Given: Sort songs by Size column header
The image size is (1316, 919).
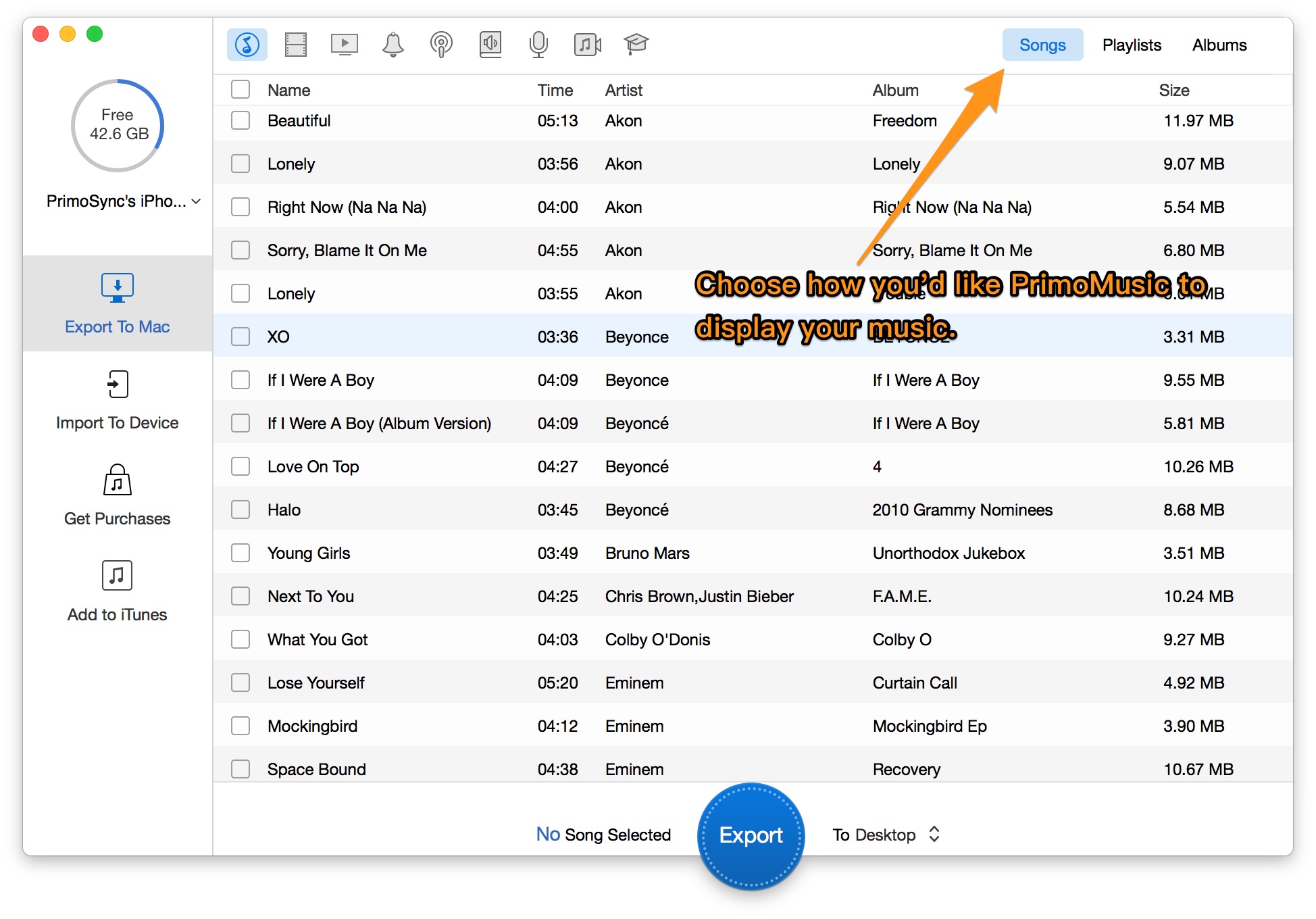Looking at the screenshot, I should pyautogui.click(x=1174, y=90).
